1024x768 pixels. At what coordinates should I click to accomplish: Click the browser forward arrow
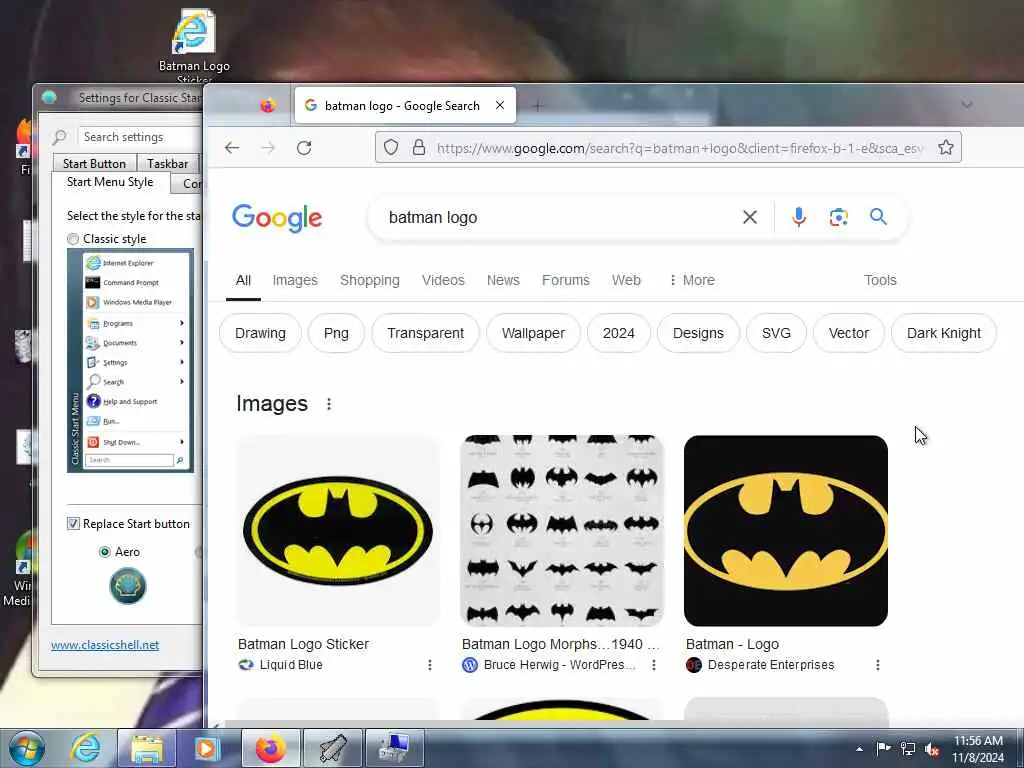268,148
